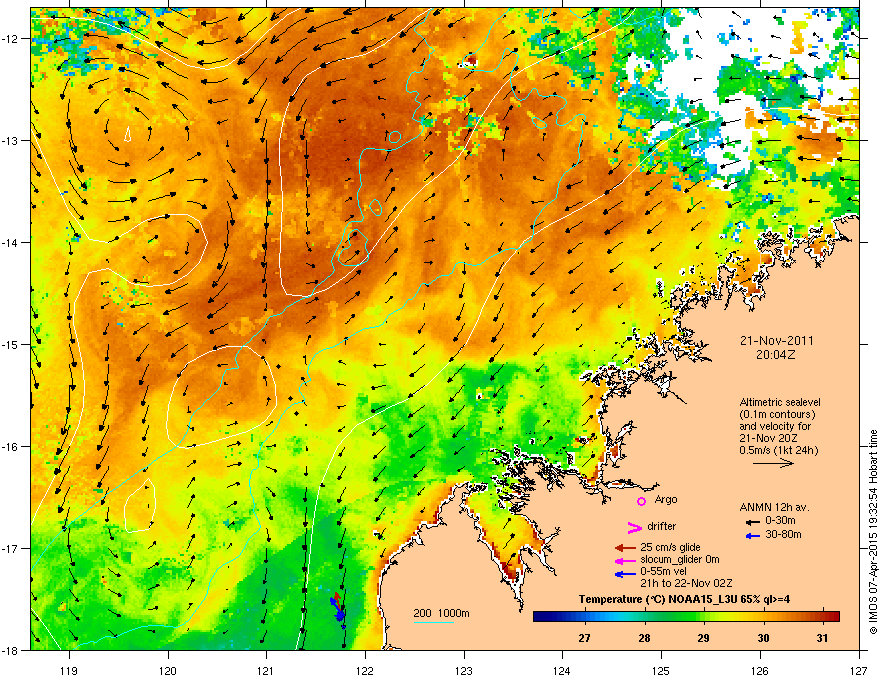This screenshot has width=880, height=680.
Task: Click the drifter legend label
Action: (x=662, y=526)
